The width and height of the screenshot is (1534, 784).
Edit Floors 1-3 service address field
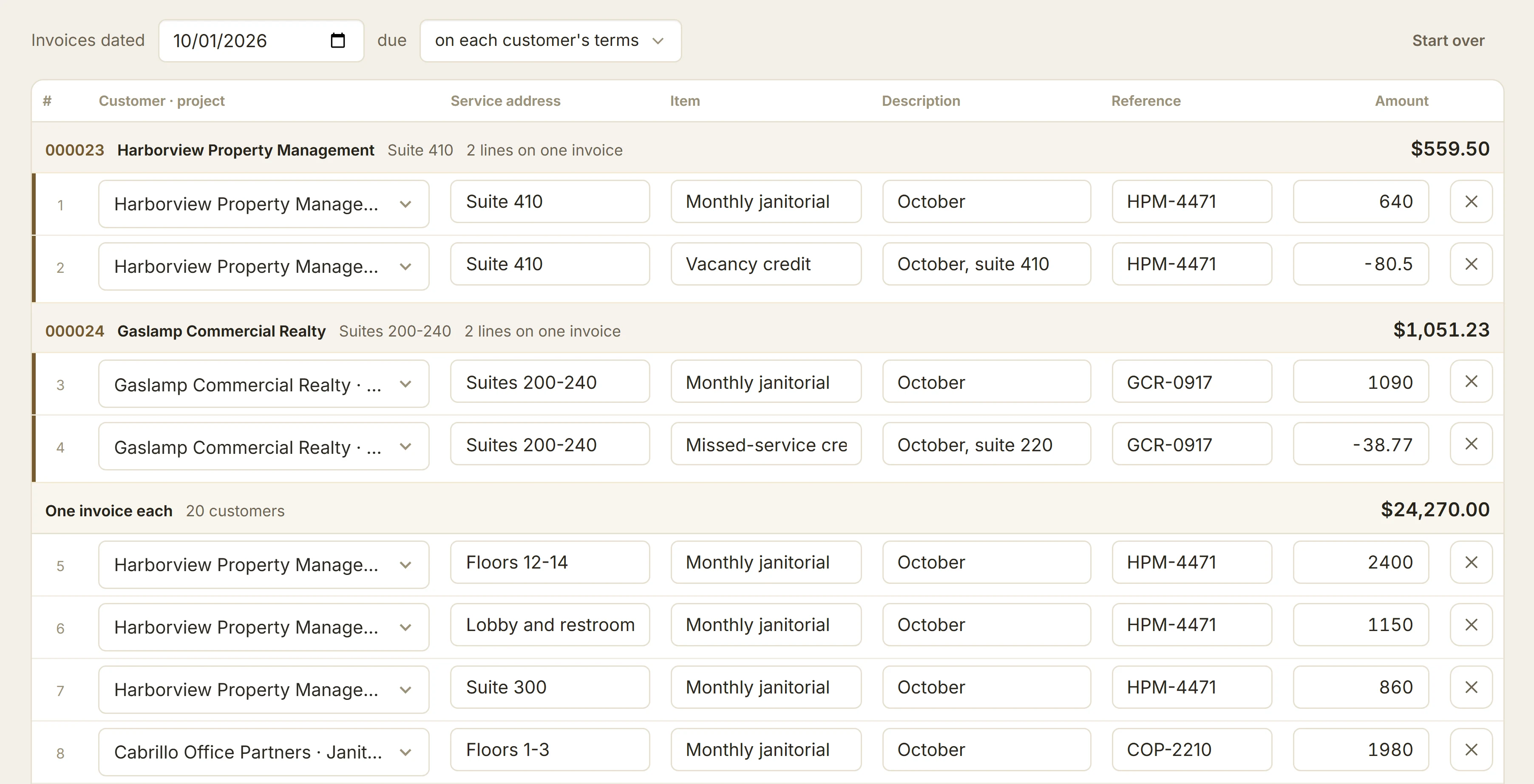pos(550,750)
